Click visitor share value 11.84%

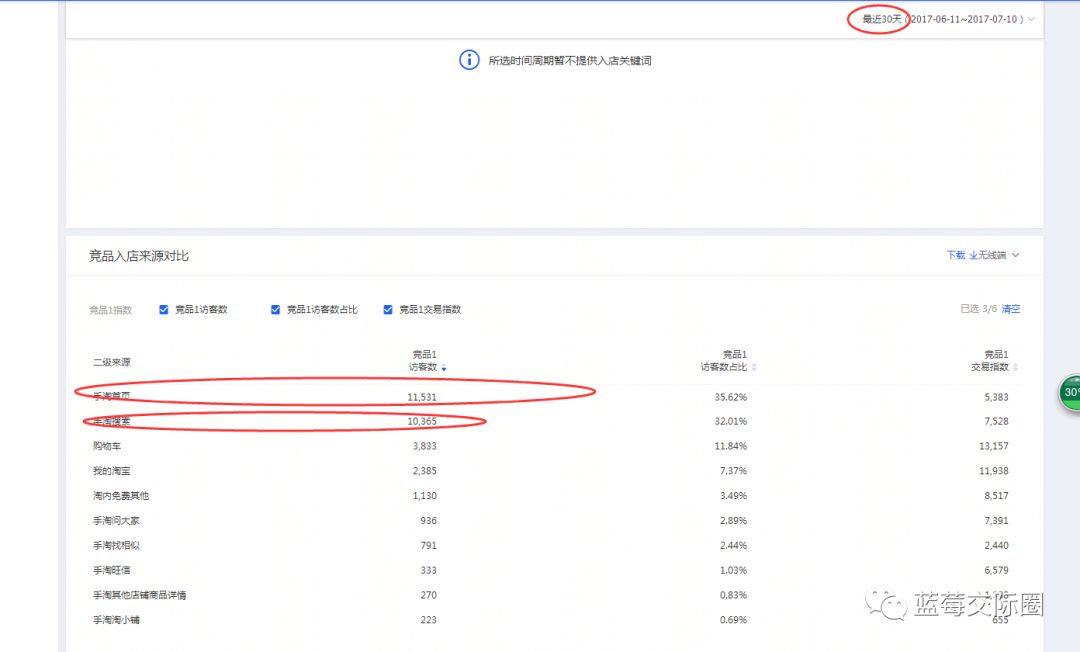730,446
